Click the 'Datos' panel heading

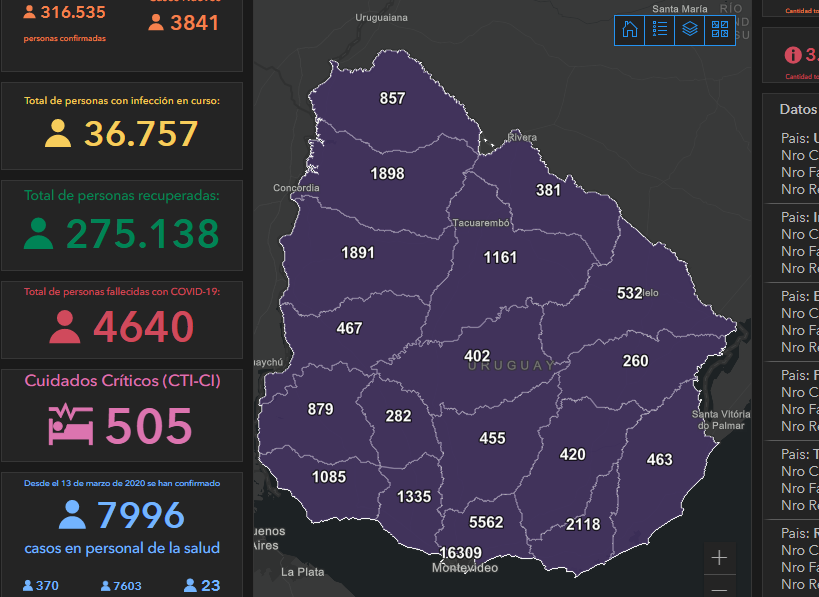point(799,109)
